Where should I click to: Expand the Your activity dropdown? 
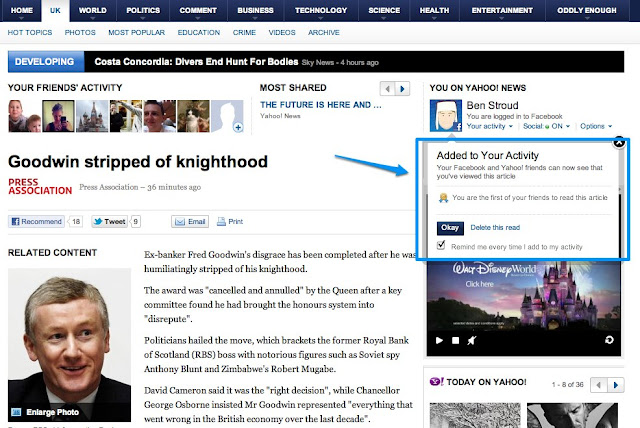pos(489,126)
